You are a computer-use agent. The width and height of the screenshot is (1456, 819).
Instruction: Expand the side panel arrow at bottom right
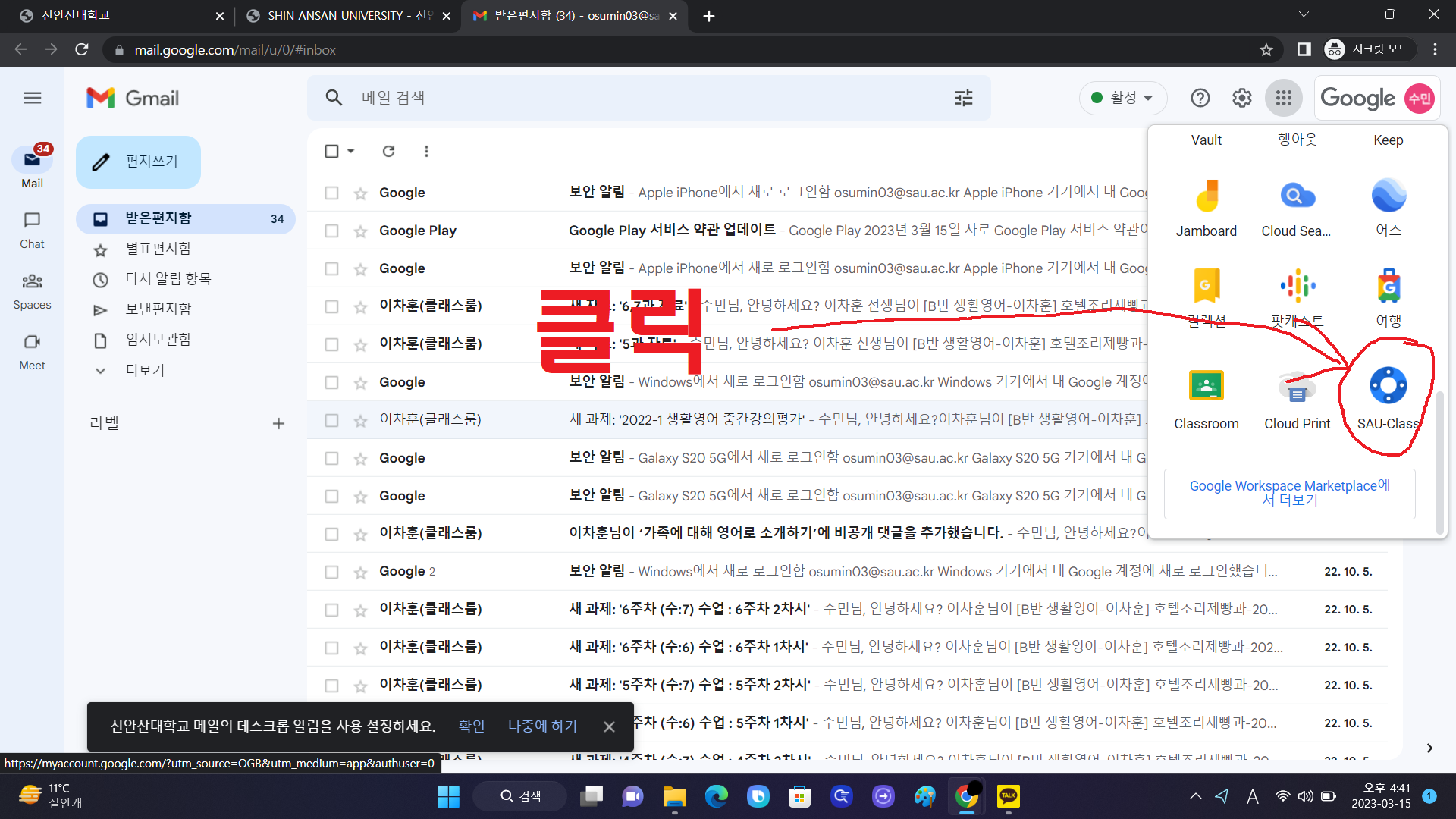1429,748
